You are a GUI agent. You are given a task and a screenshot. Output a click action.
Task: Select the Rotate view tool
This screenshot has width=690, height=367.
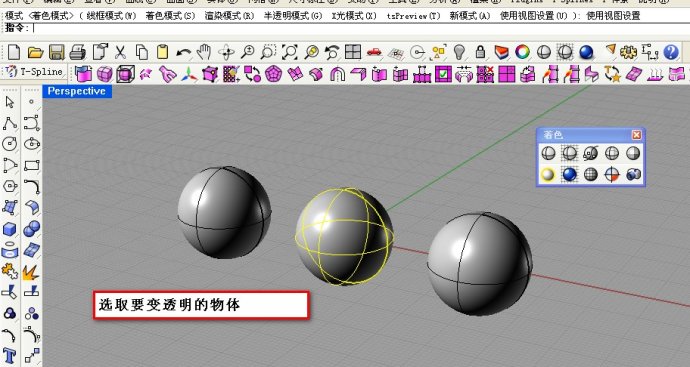(226, 52)
